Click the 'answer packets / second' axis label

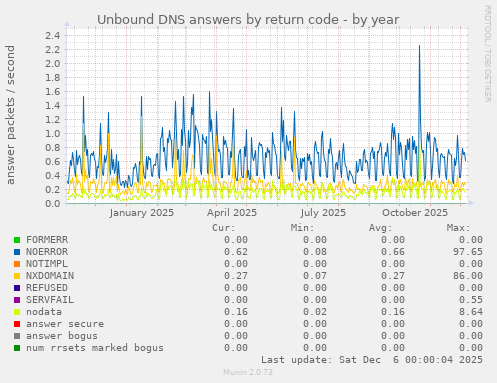tap(10, 115)
